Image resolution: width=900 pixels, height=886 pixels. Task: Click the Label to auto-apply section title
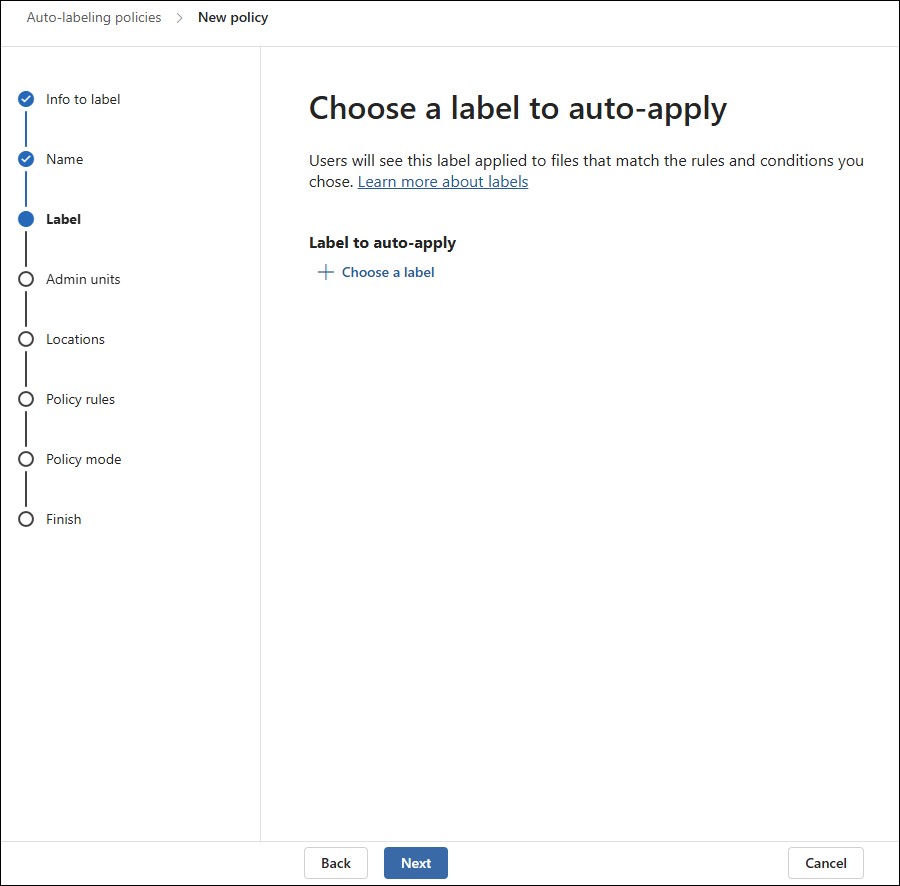pyautogui.click(x=382, y=243)
